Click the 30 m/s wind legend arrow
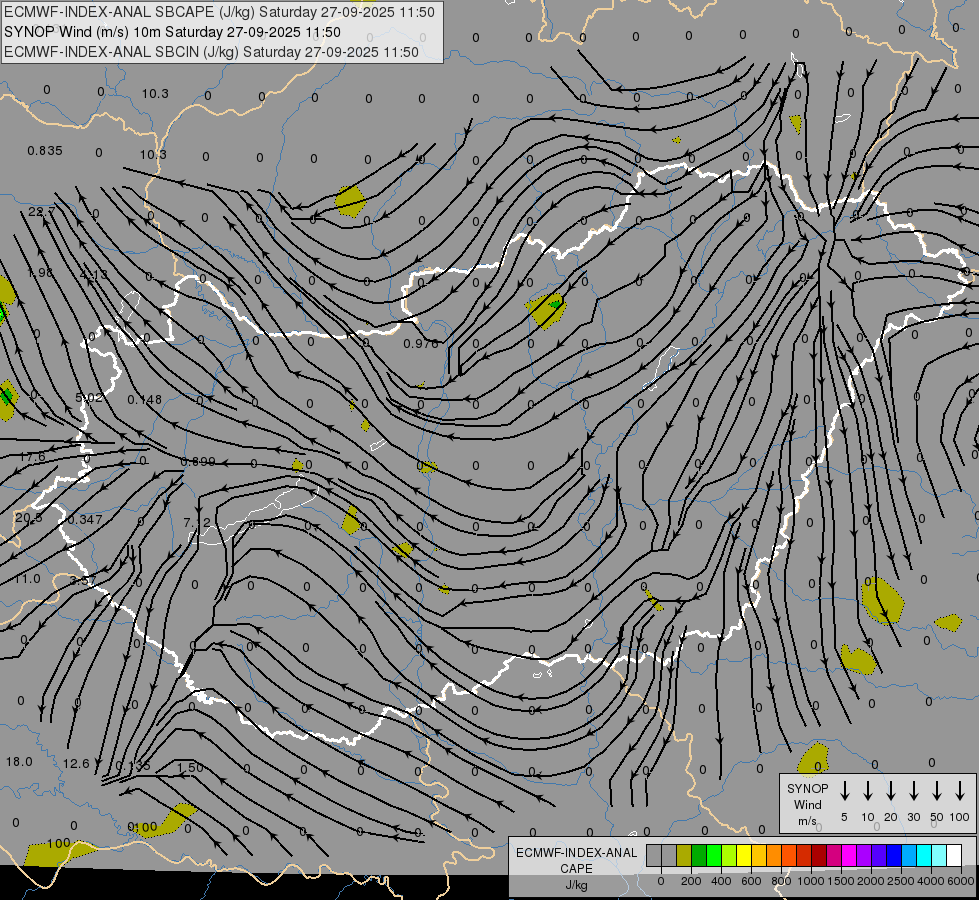Viewport: 979px width, 900px height. click(913, 791)
